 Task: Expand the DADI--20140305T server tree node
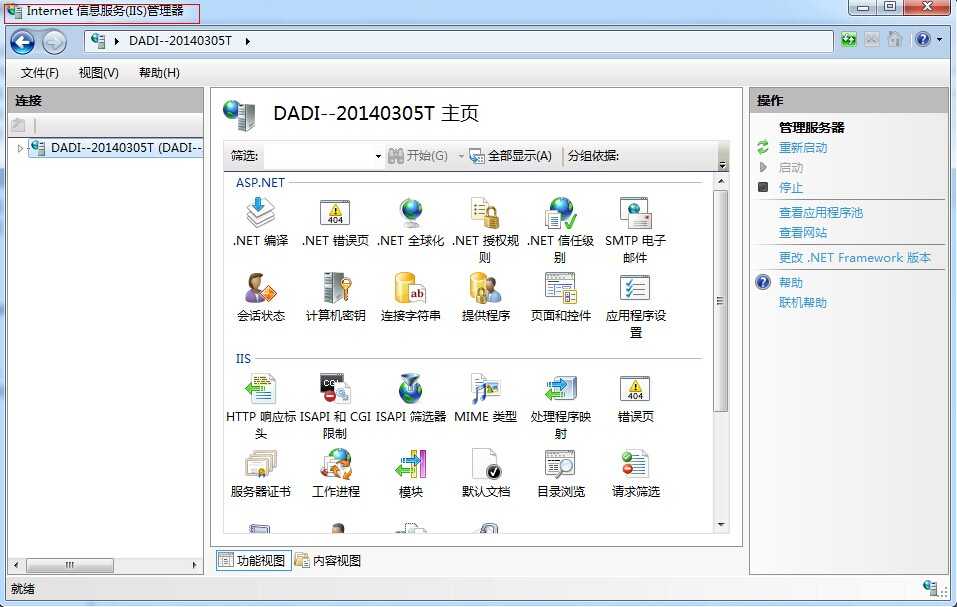(20, 148)
